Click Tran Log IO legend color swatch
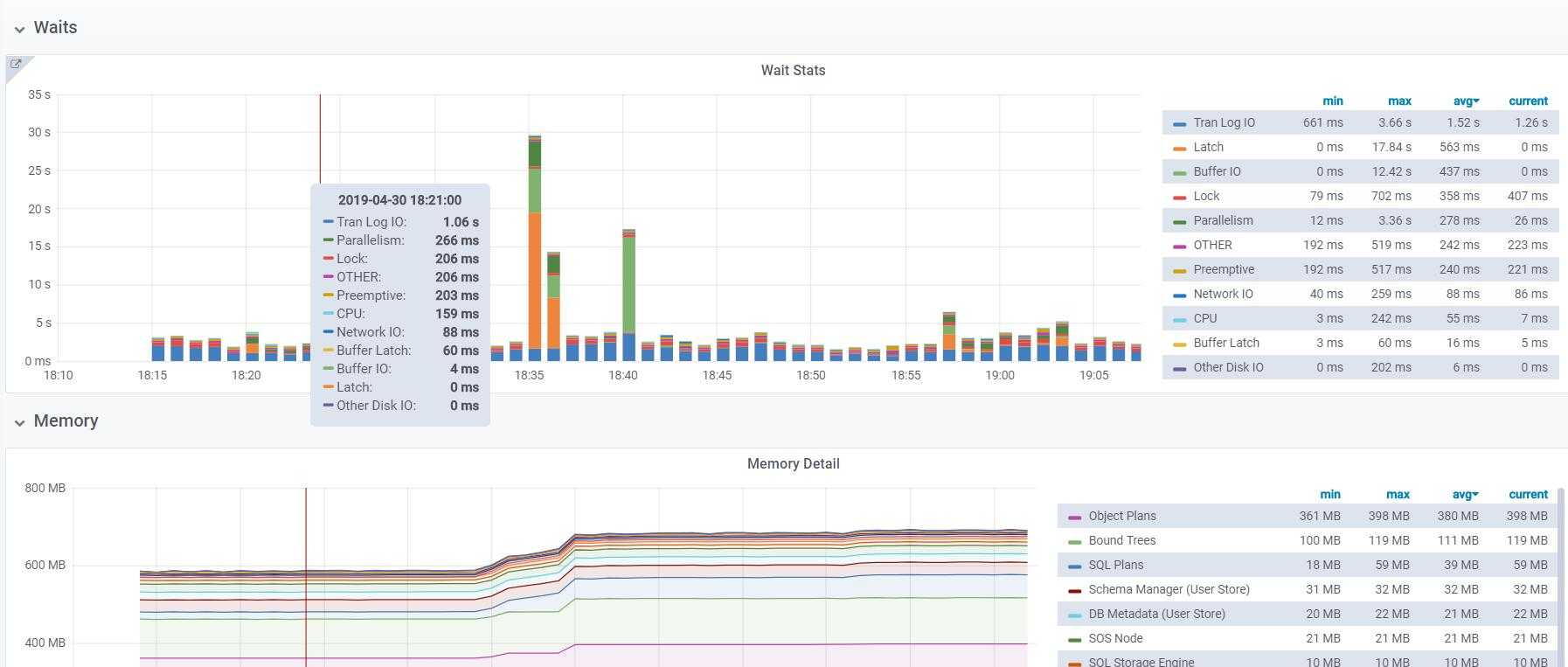Image resolution: width=1568 pixels, height=667 pixels. (1180, 124)
